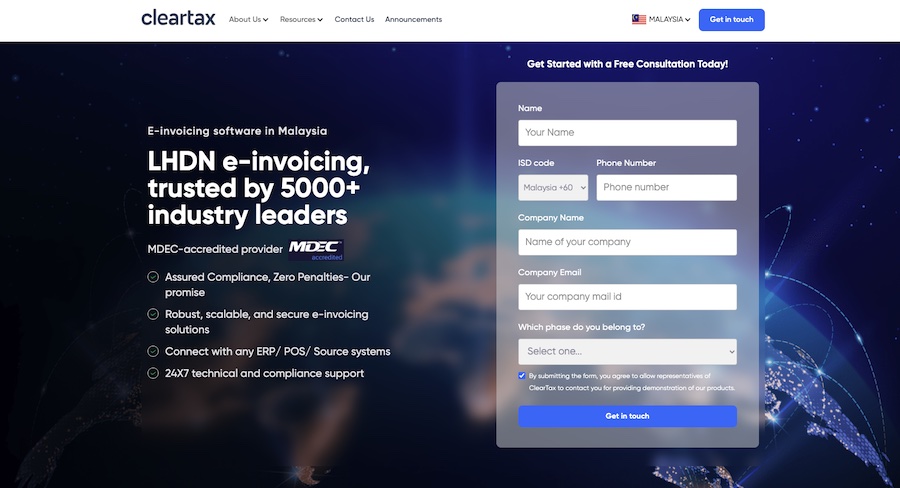Viewport: 900px width, 488px height.
Task: Focus the Phone number field
Action: coord(666,188)
